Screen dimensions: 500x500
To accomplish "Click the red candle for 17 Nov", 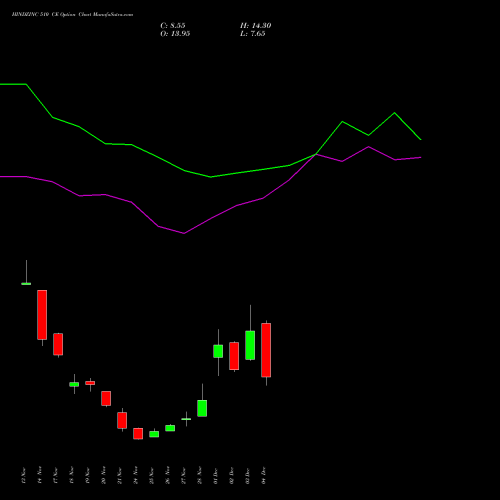I will [58, 344].
